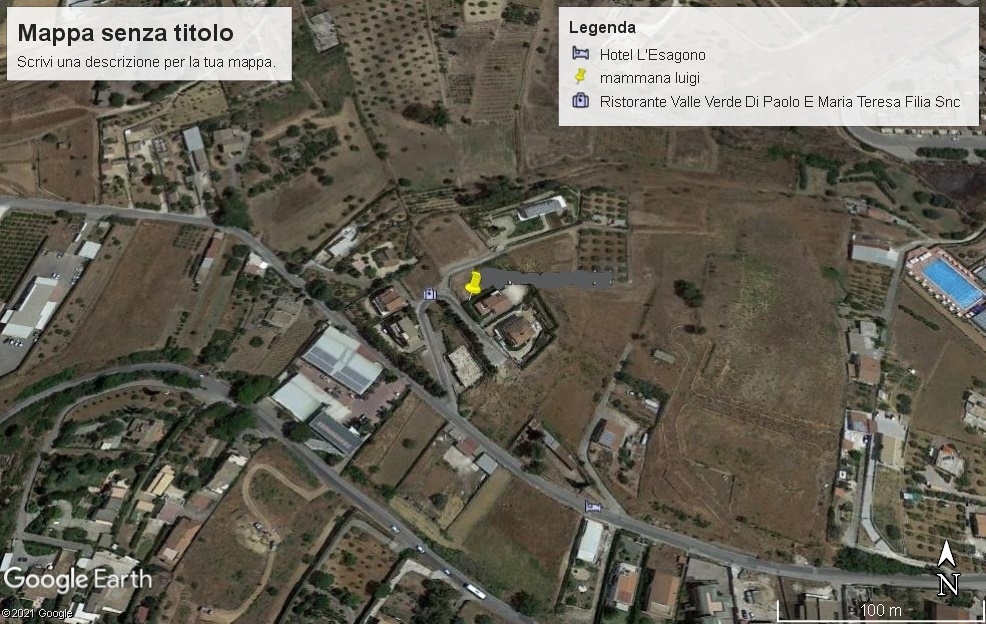986x624 pixels.
Task: Click the restaurant icon in the legend
Action: tap(580, 101)
